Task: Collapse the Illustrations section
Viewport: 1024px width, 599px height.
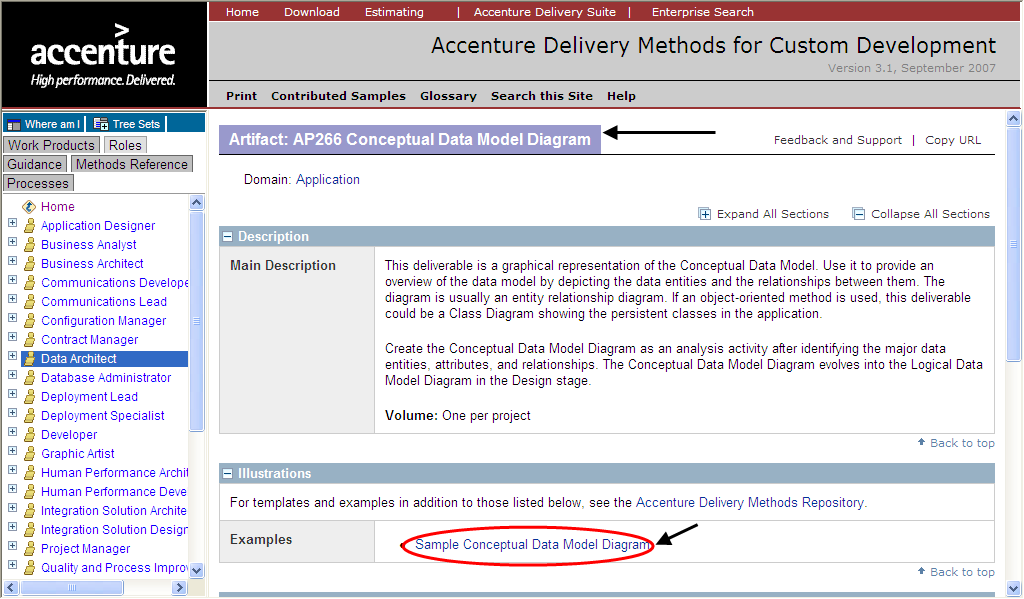Action: click(227, 474)
